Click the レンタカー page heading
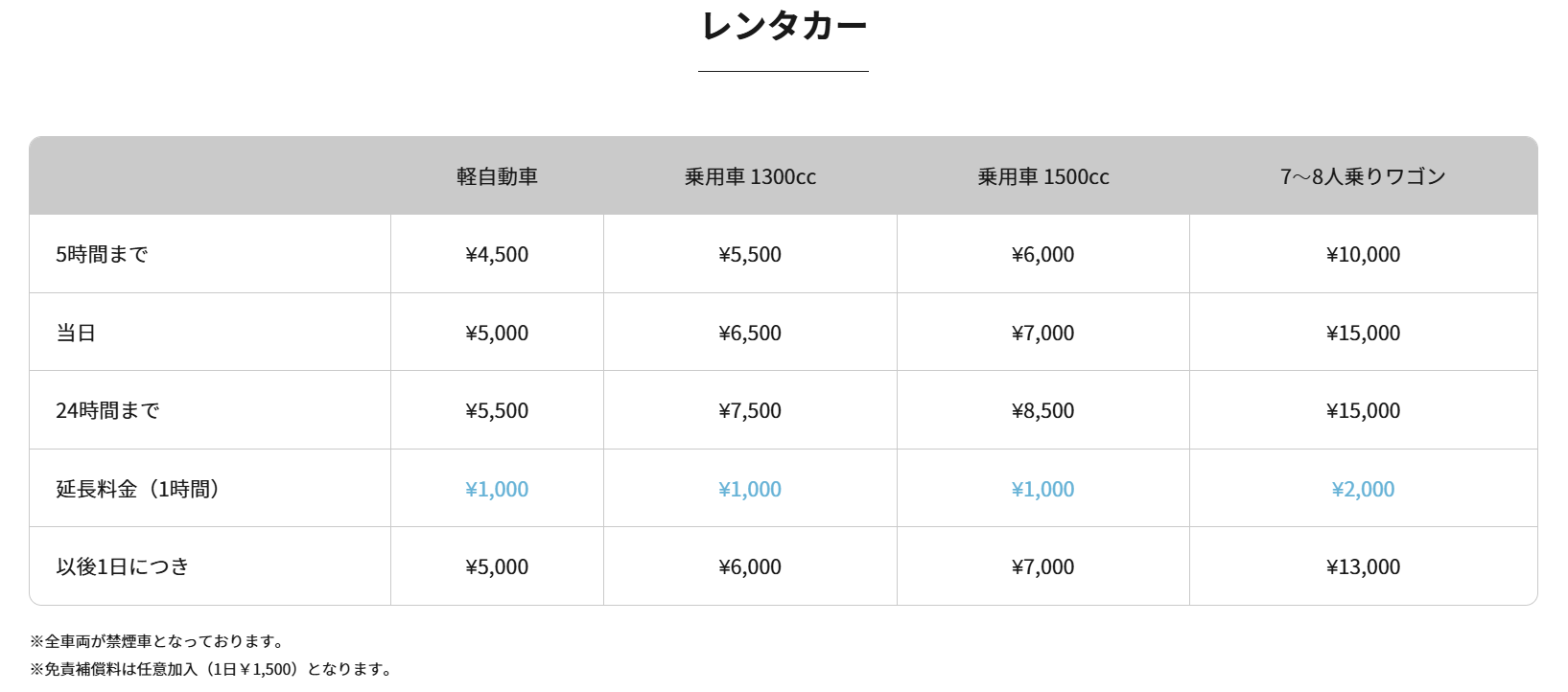Viewport: 1568px width, 692px height. click(x=784, y=26)
